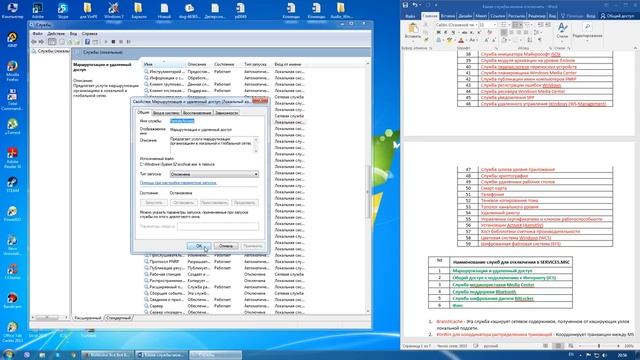This screenshot has width=640, height=360.
Task: Open the Файл menu in Services window
Action: [x=38, y=33]
